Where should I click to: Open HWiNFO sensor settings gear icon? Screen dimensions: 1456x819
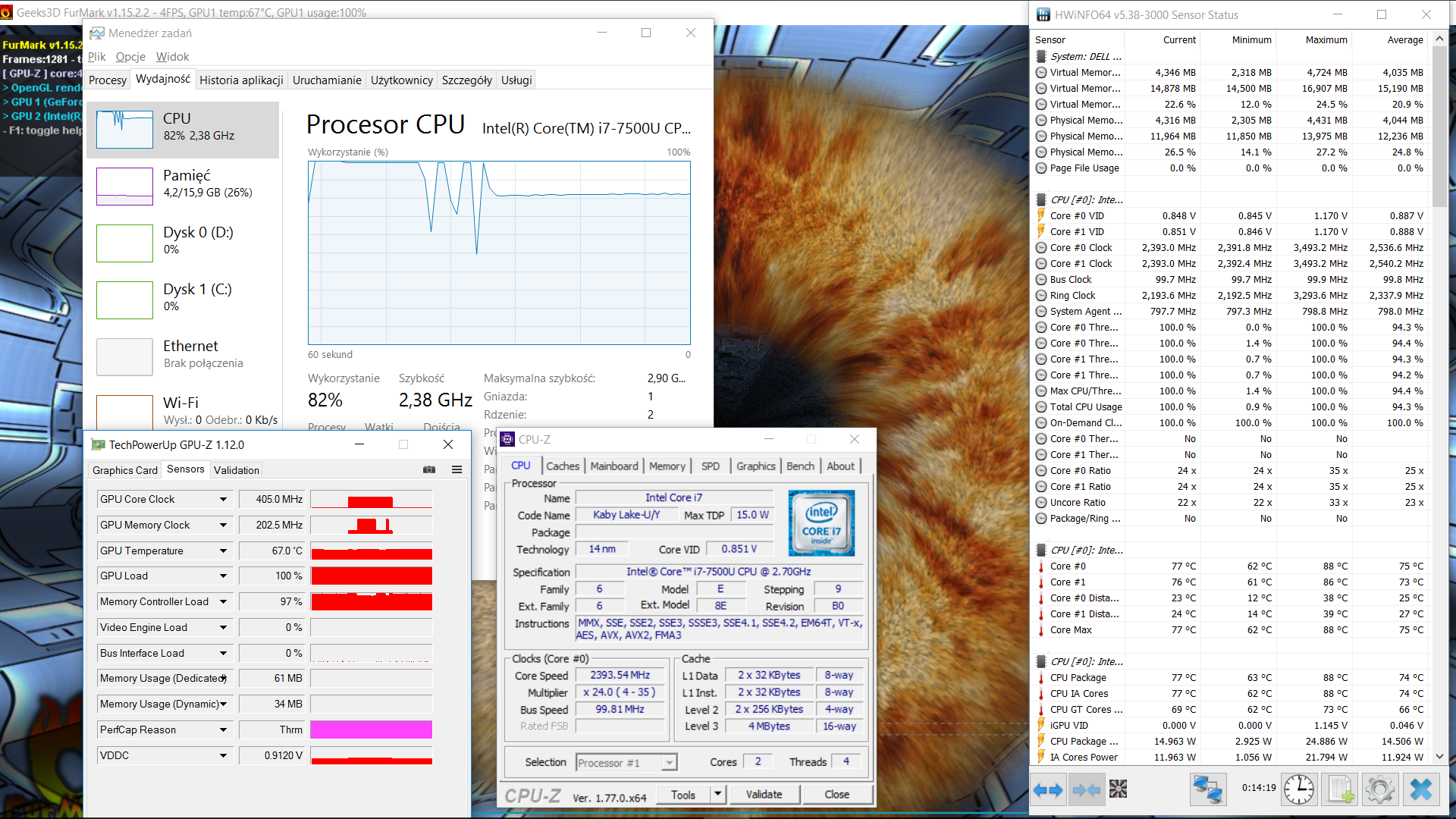pyautogui.click(x=1380, y=790)
